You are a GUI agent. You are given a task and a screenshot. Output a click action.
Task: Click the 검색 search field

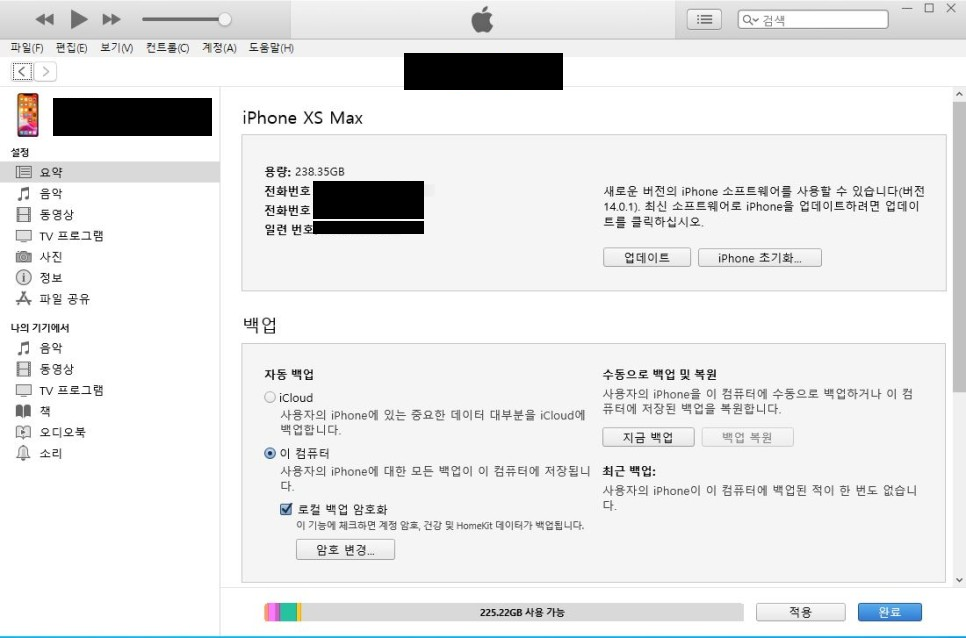[x=813, y=20]
